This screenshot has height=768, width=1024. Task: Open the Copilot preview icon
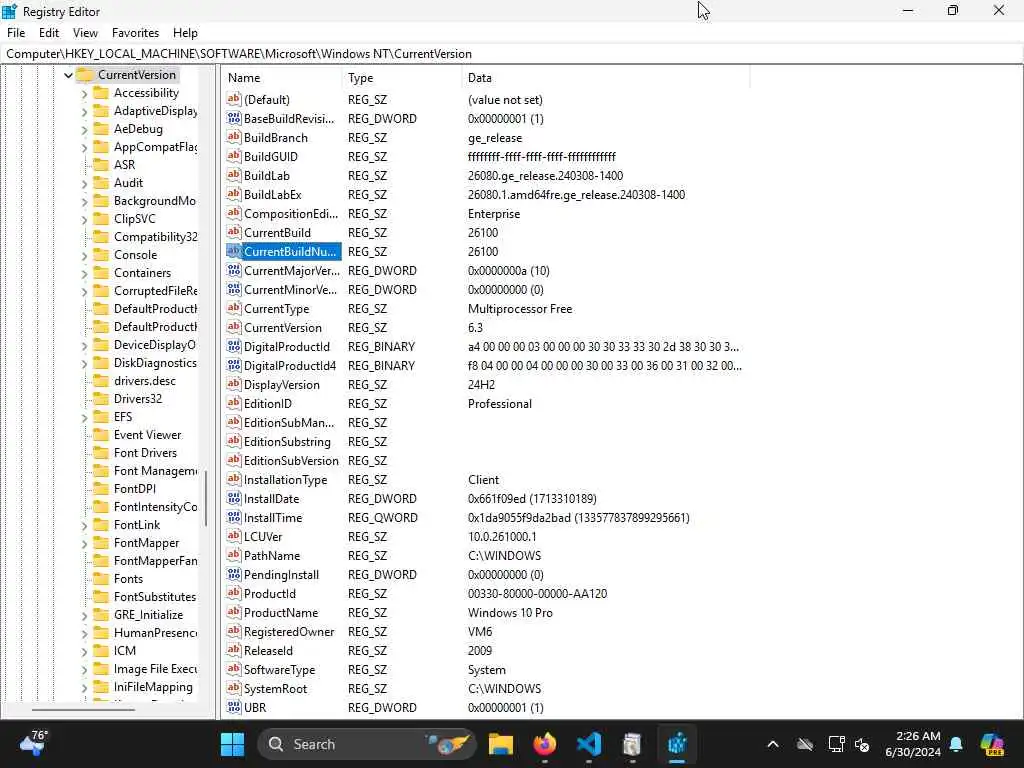[992, 744]
